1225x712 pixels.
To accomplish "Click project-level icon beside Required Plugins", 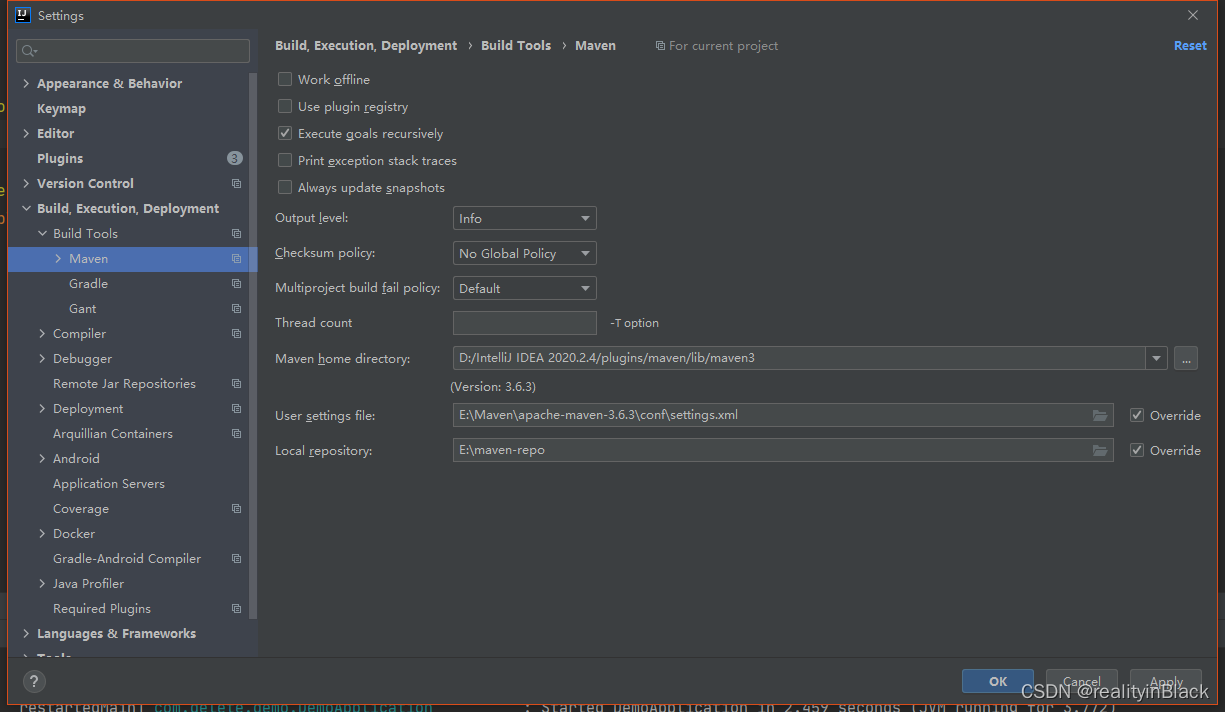I will pyautogui.click(x=236, y=609).
